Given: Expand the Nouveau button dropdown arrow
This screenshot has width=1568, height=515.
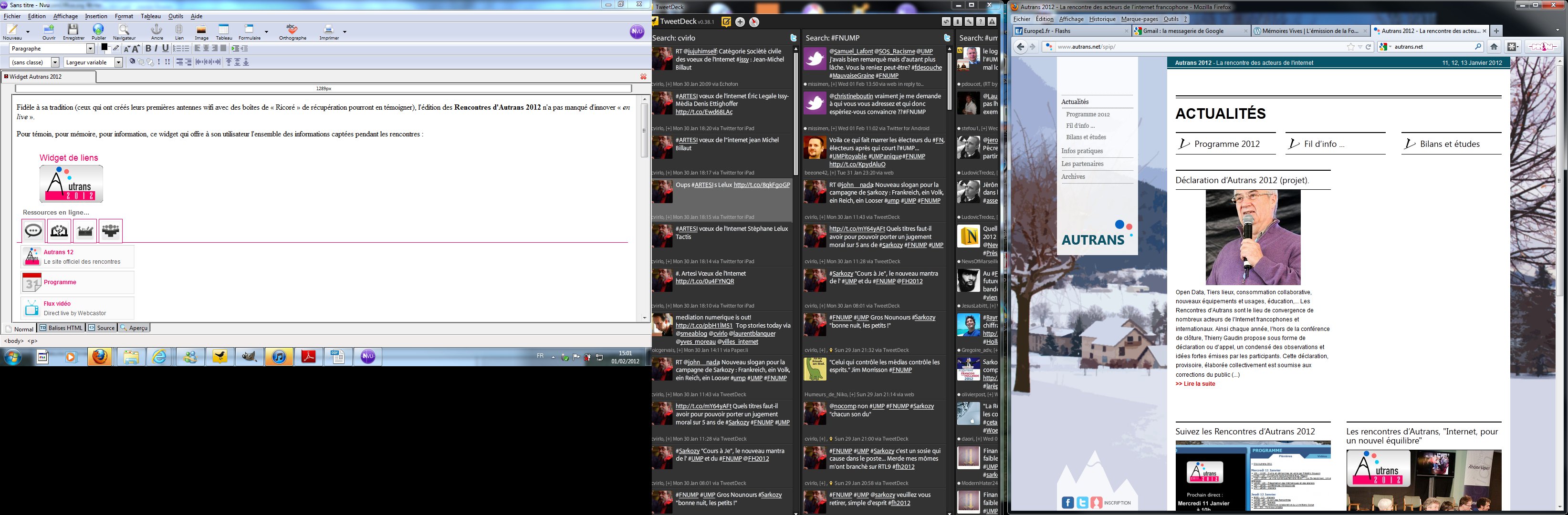Looking at the screenshot, I should tap(27, 31).
